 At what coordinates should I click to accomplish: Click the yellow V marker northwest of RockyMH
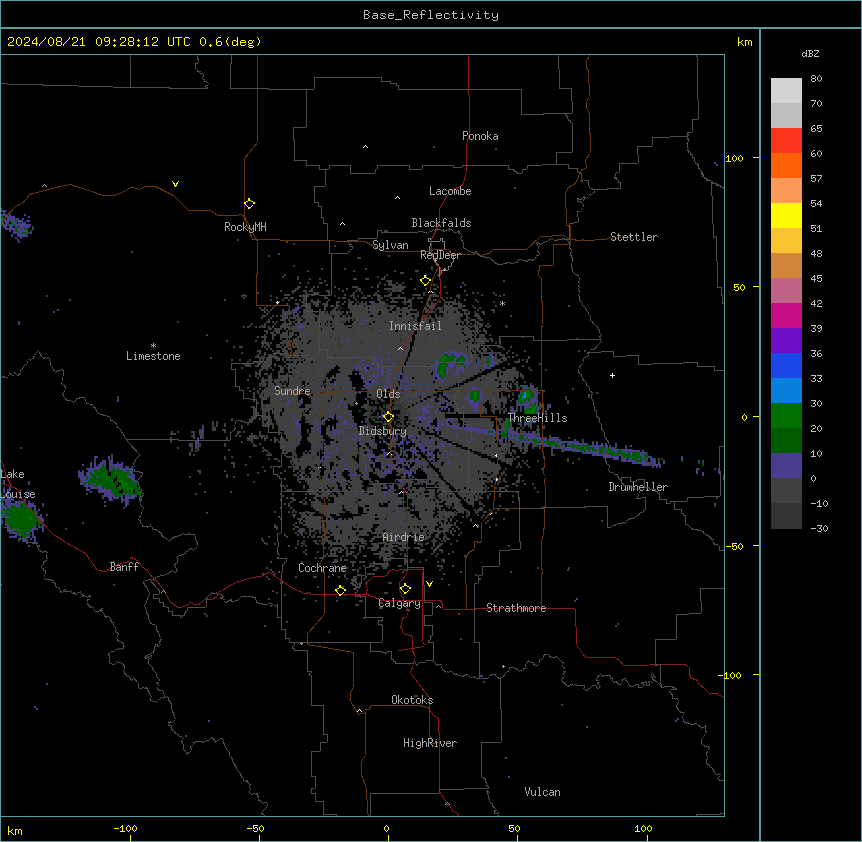tap(175, 184)
